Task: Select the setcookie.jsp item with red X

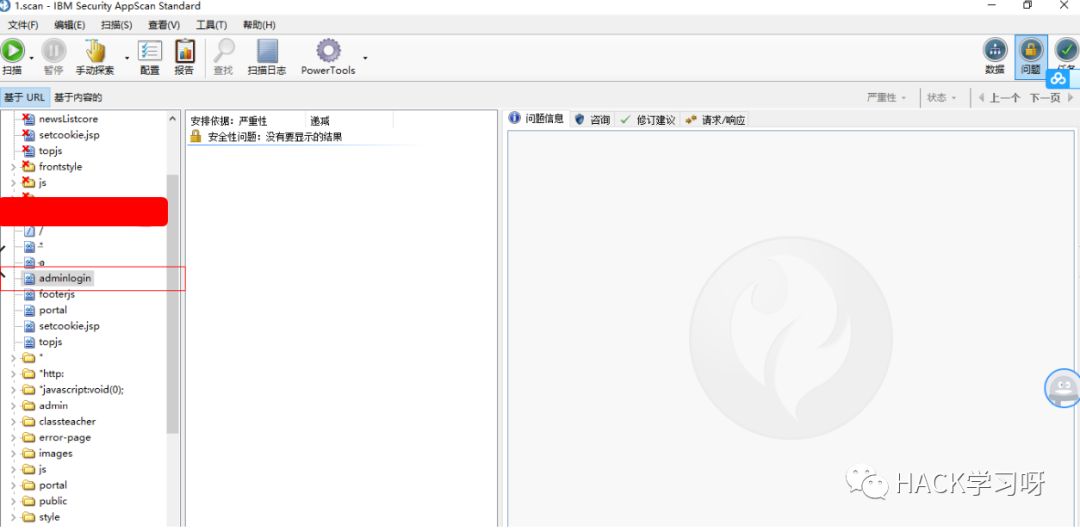Action: pyautogui.click(x=69, y=135)
